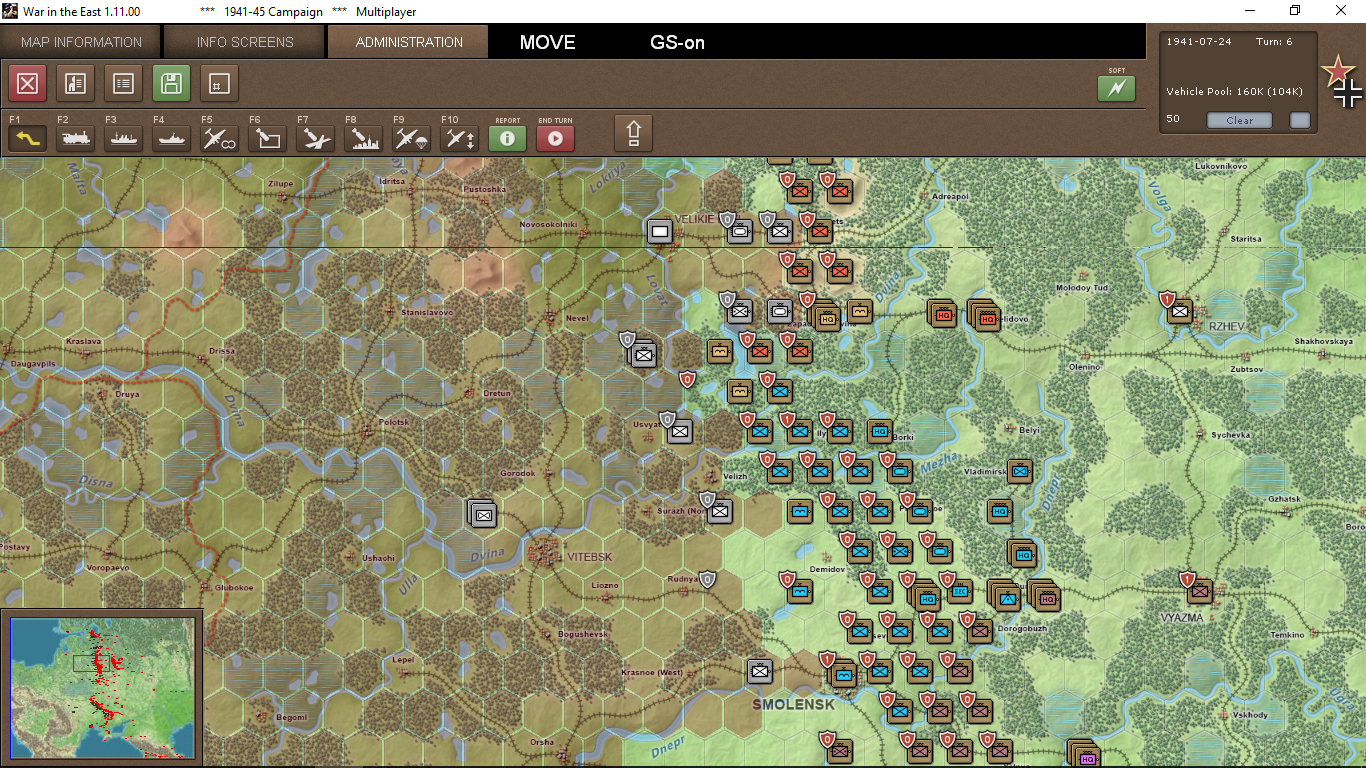Click the Novosokolniki town label
The image size is (1366, 768).
(549, 224)
